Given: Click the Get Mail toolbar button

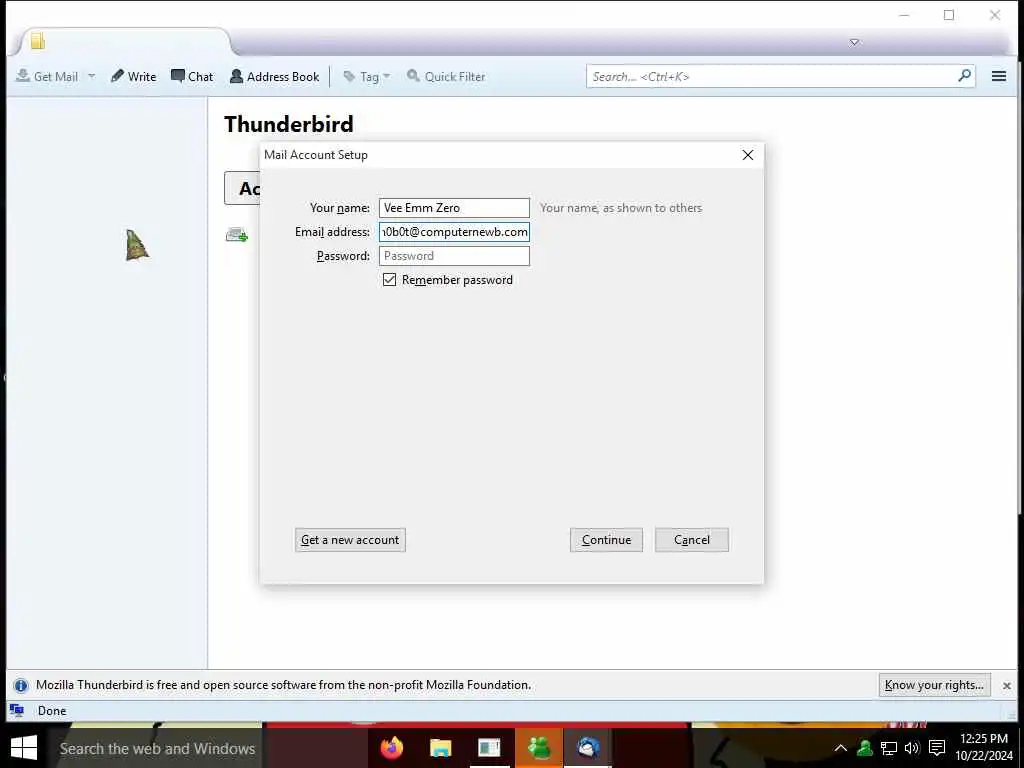Looking at the screenshot, I should 47,76.
